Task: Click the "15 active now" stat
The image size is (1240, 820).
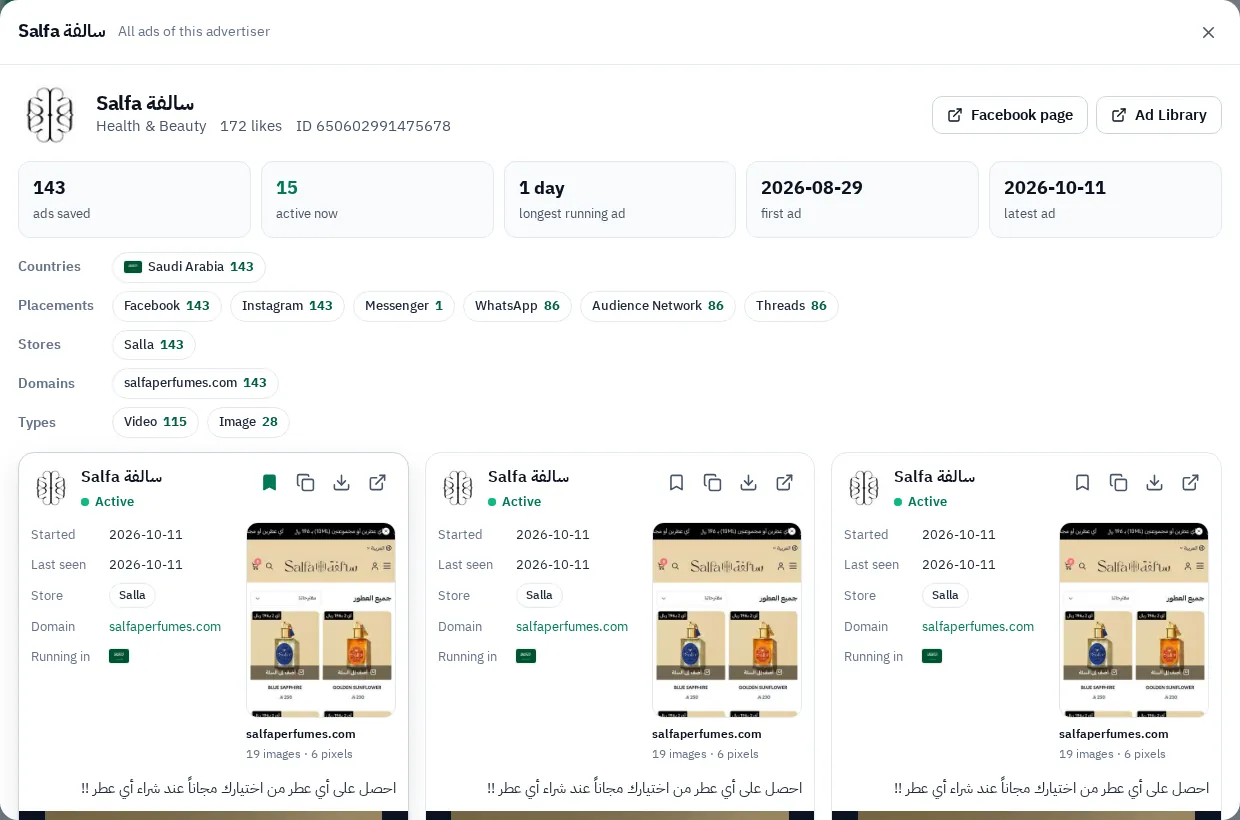Action: point(377,200)
